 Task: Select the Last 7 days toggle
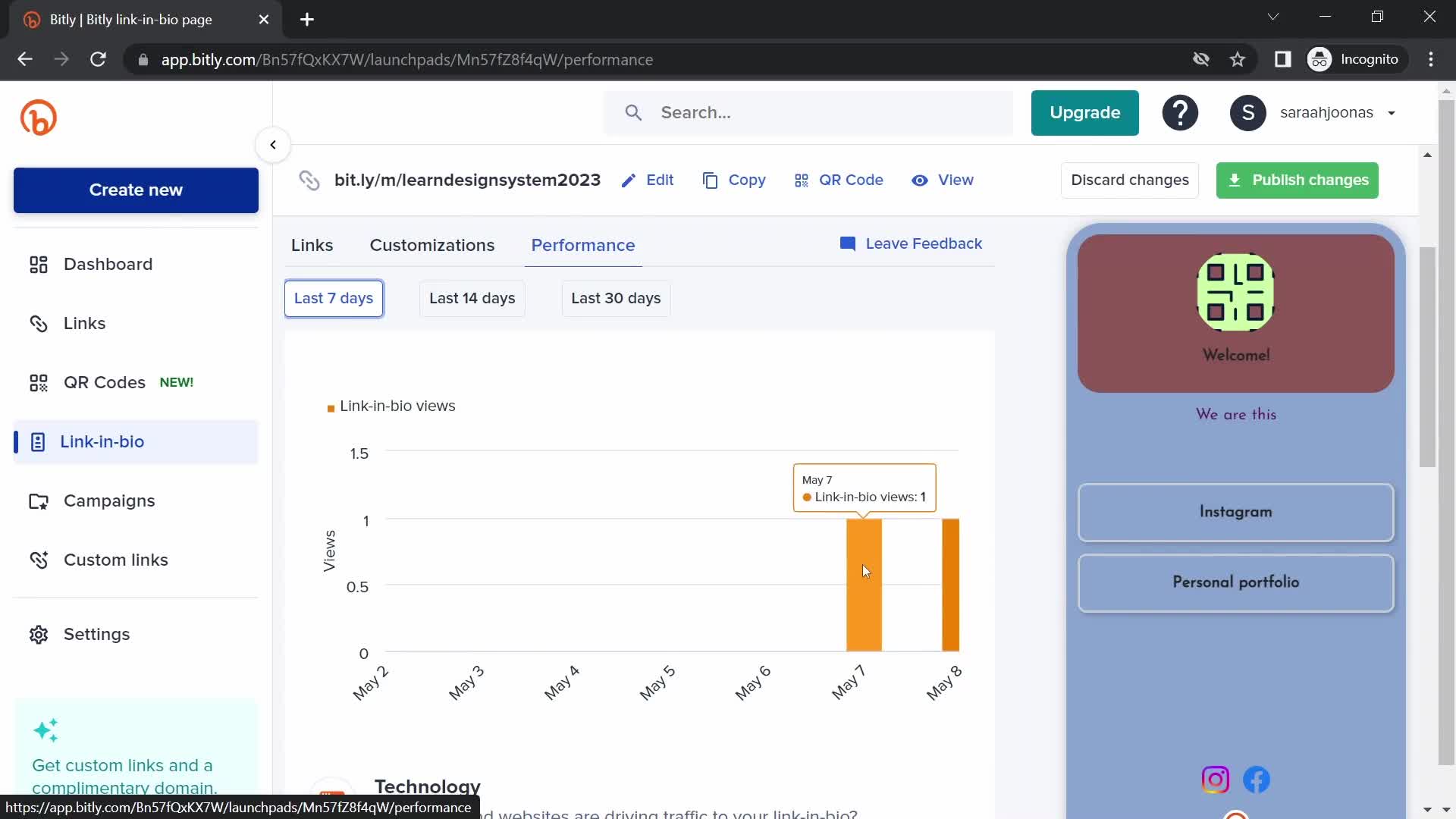point(333,298)
